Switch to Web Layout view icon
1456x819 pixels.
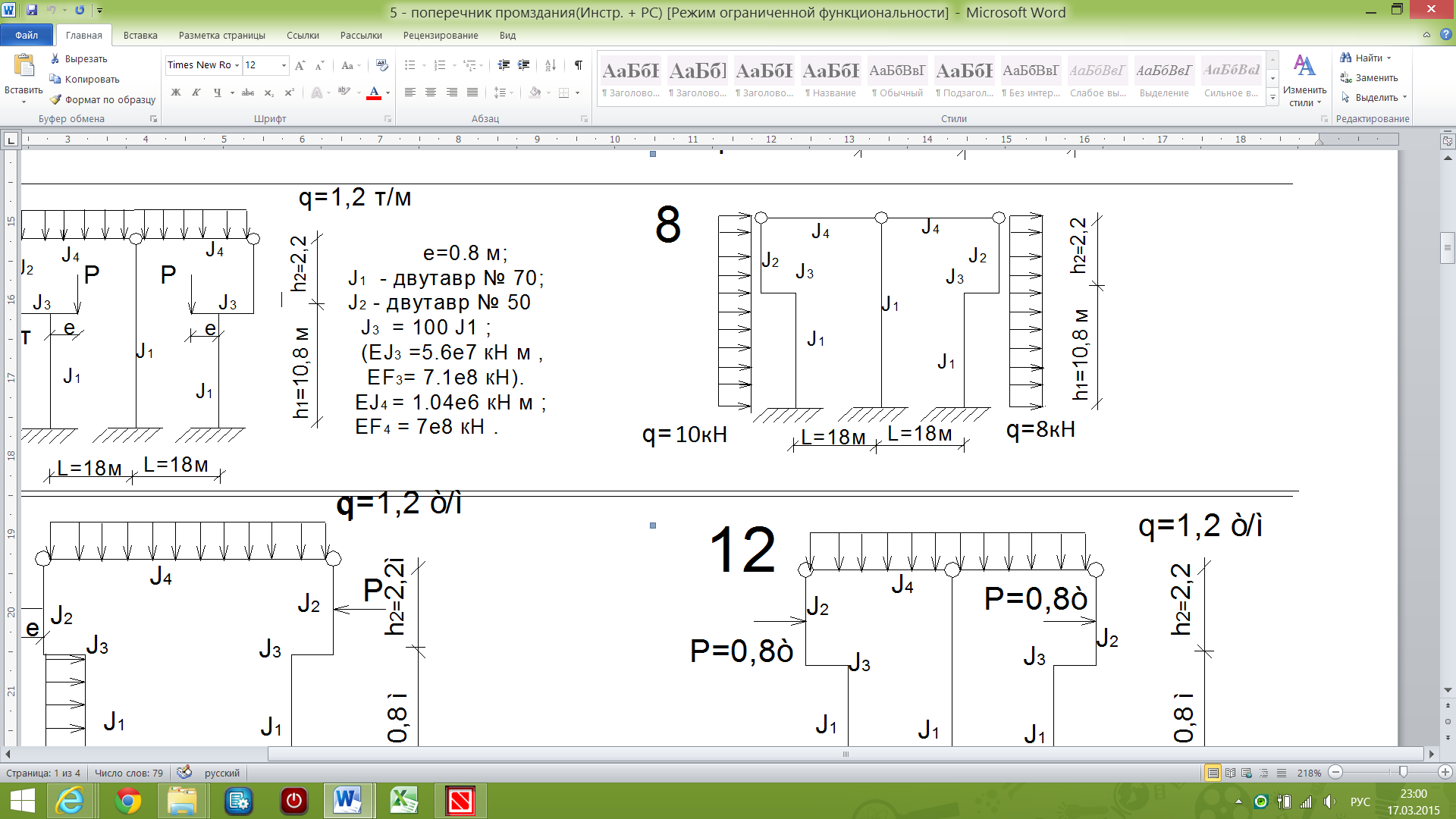1247,773
